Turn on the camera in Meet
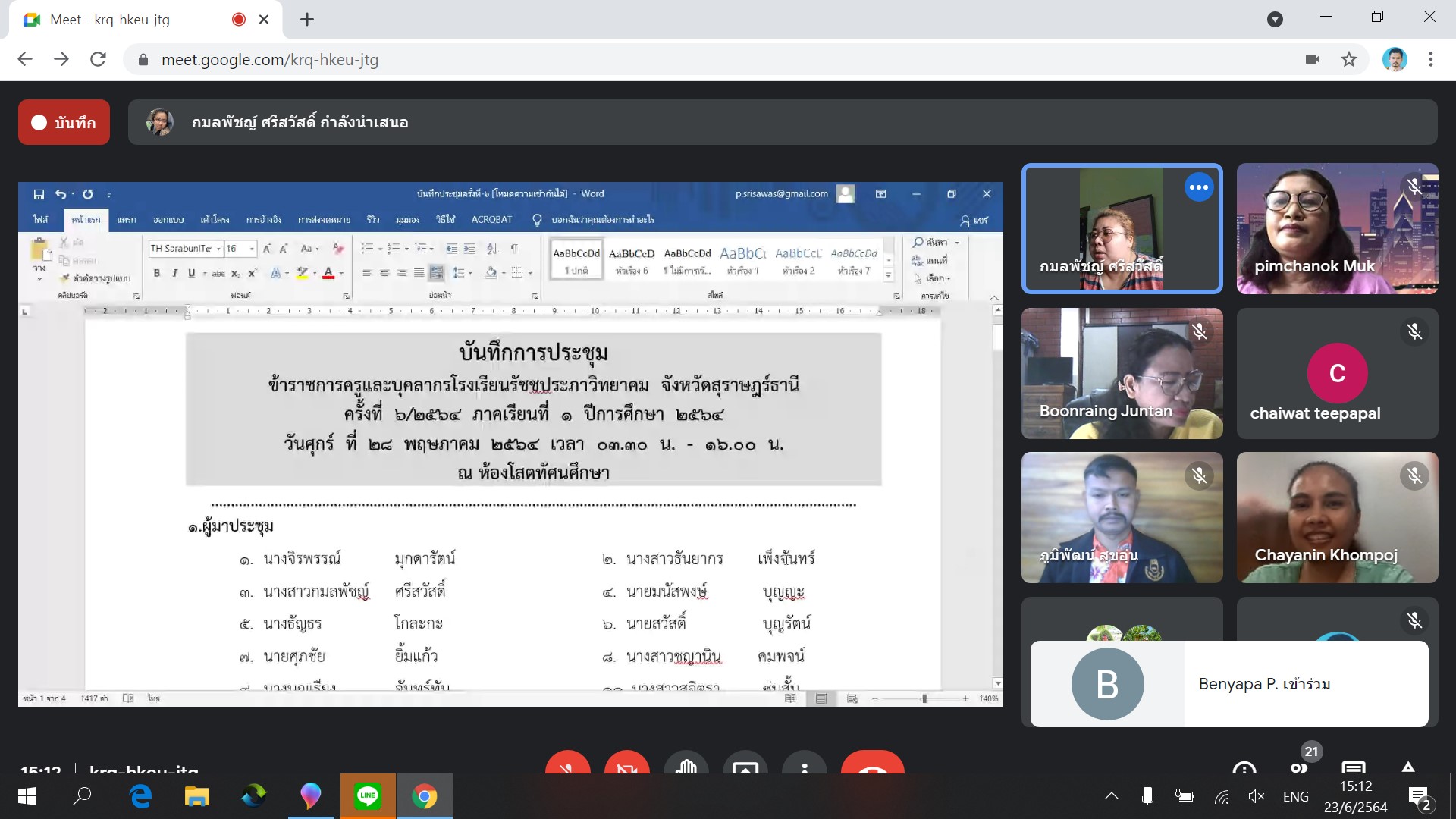The width and height of the screenshot is (1456, 819). [626, 764]
